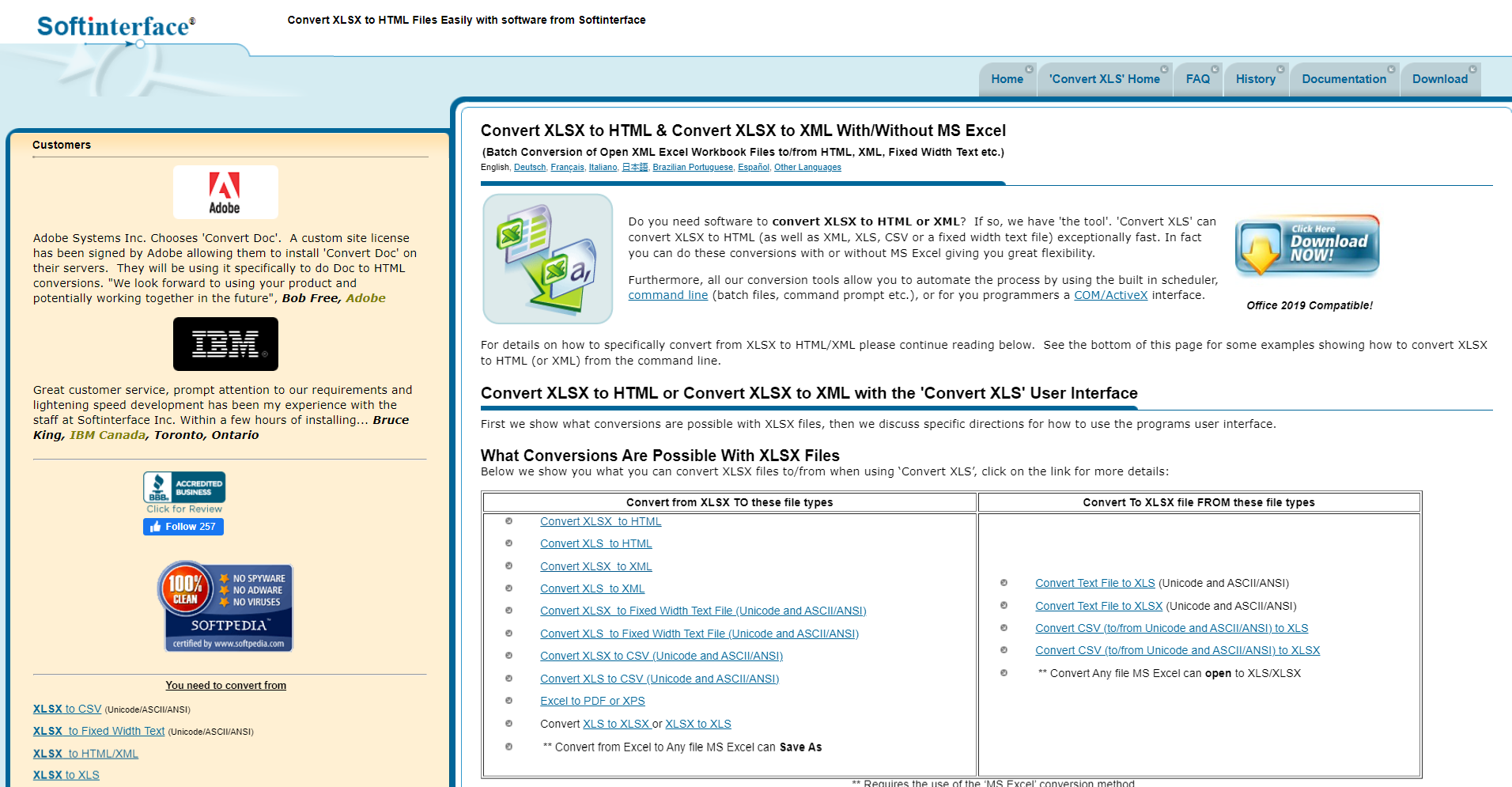This screenshot has height=787, width=1512.
Task: Click the 'You need to convert from' heading
Action: pyautogui.click(x=226, y=686)
